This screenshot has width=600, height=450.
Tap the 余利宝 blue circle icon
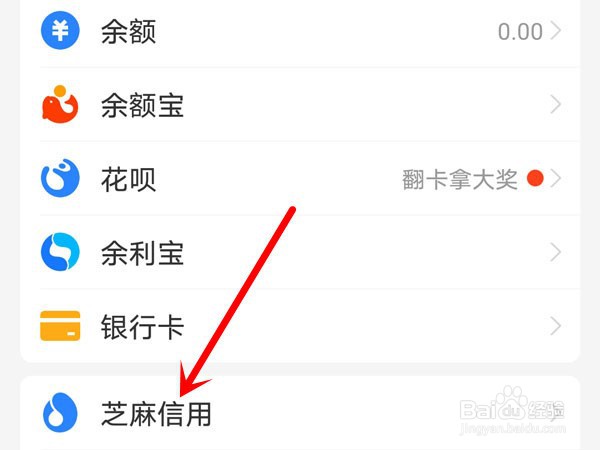[x=60, y=252]
